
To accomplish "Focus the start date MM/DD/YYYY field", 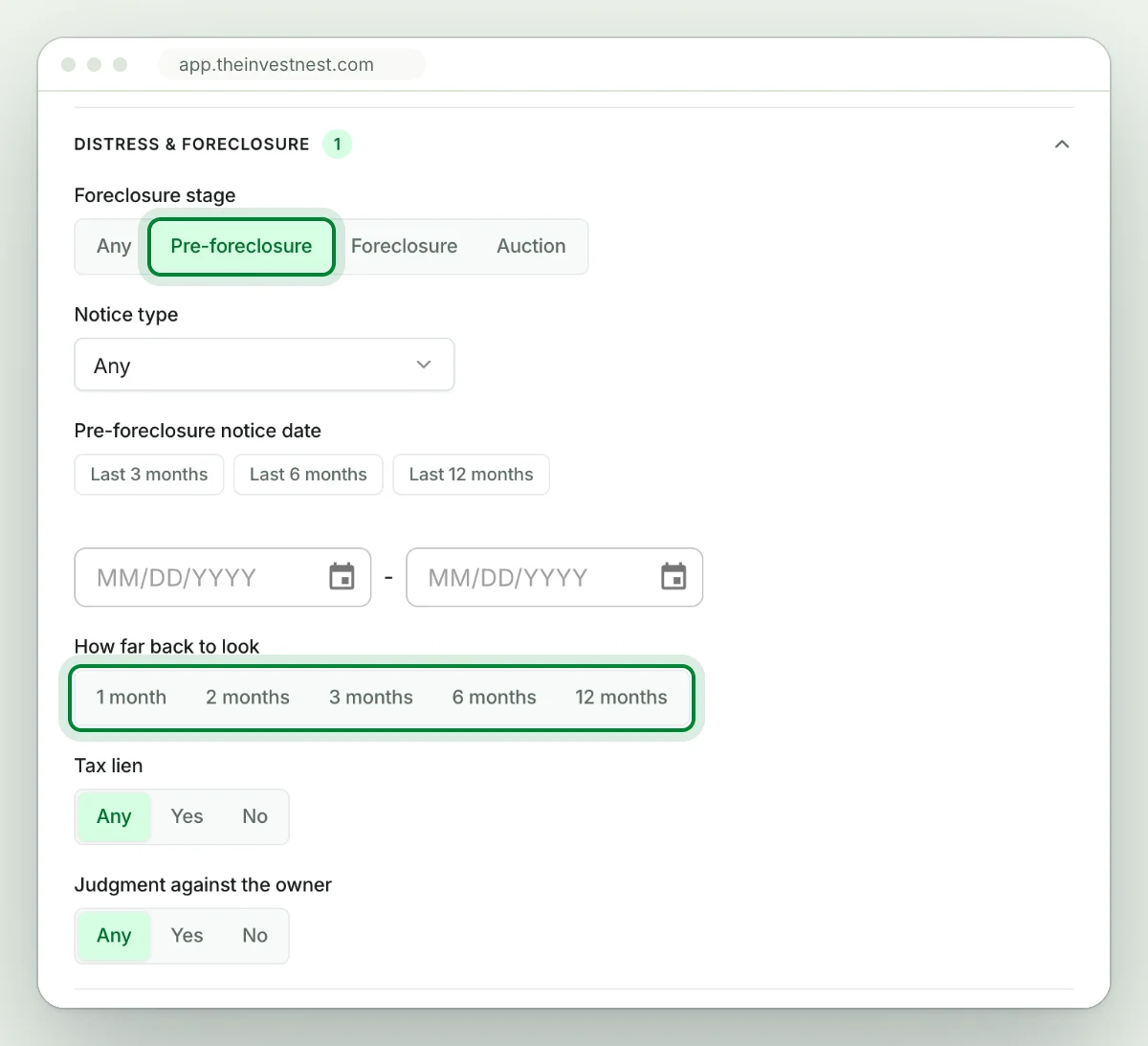I will 223,577.
